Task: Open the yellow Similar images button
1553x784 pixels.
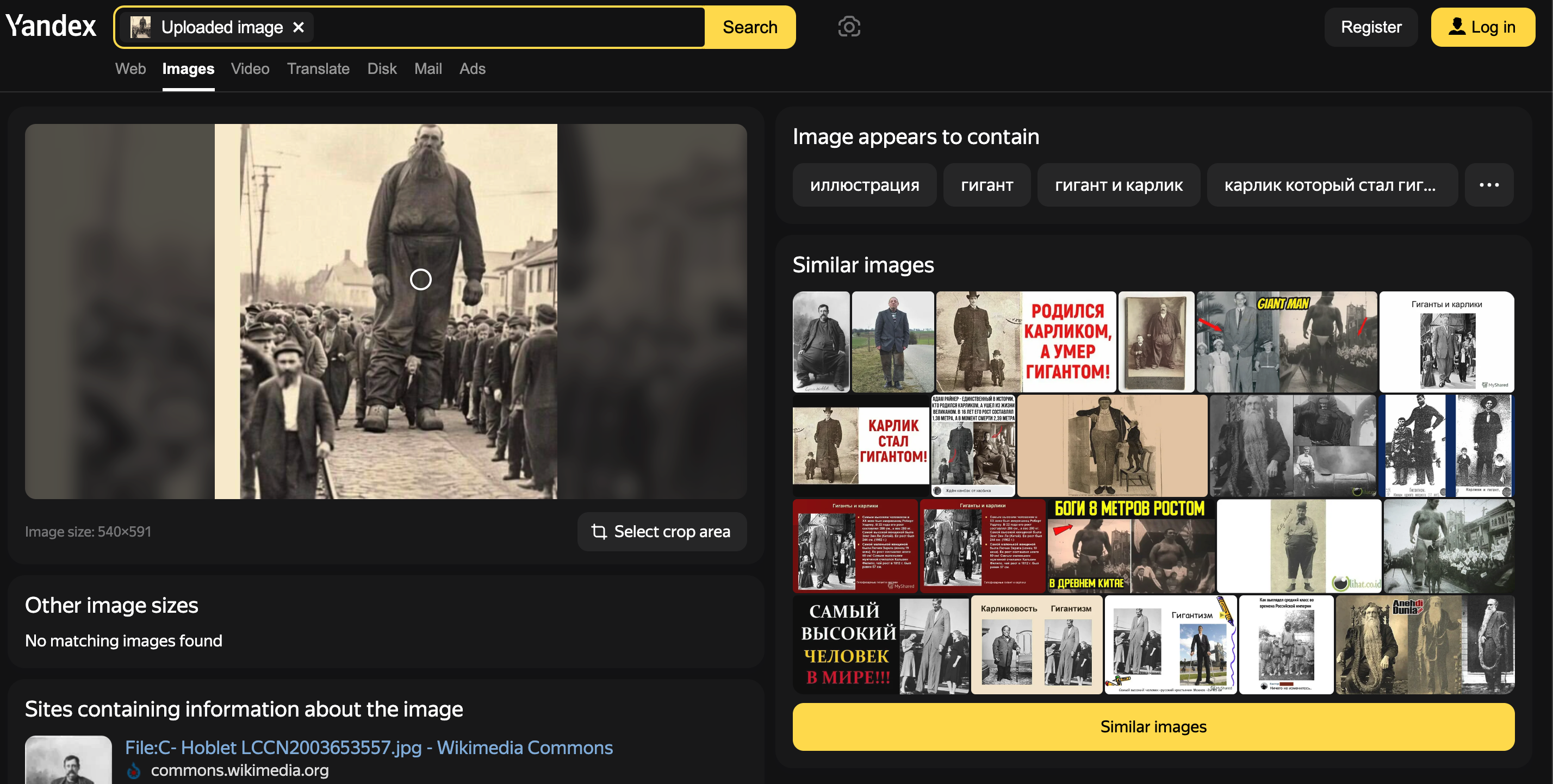Action: click(1153, 726)
